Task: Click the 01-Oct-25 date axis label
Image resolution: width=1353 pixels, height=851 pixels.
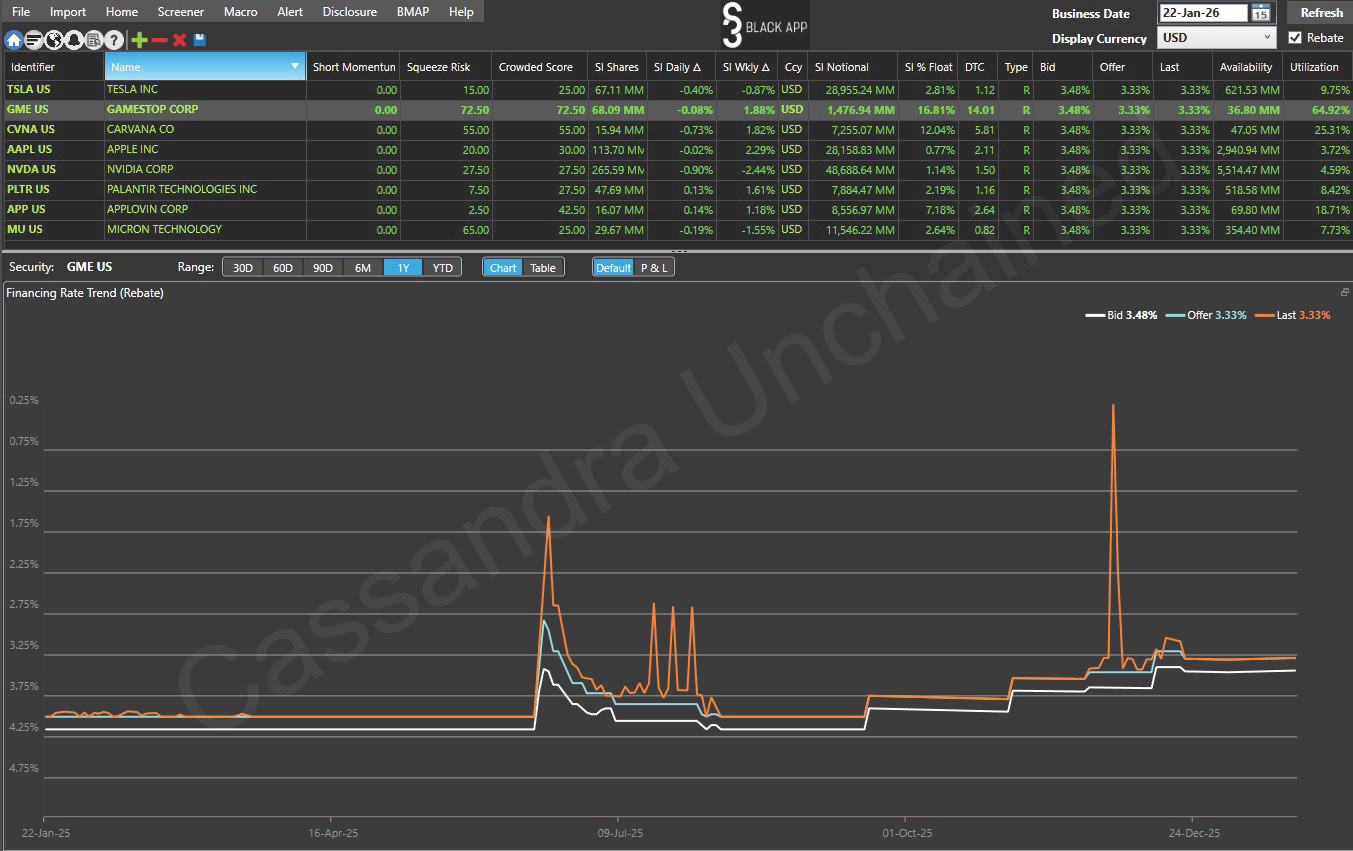Action: click(906, 832)
